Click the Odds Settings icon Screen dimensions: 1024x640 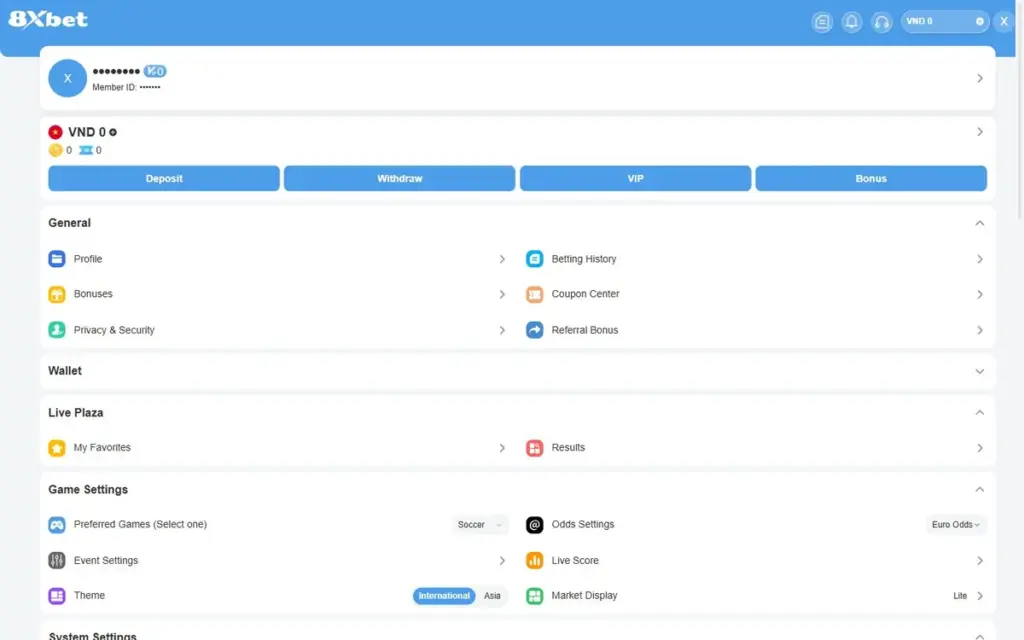coord(534,524)
